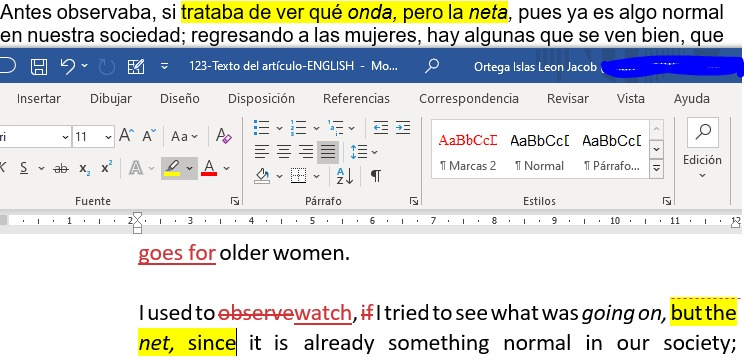Open bullet library dropdown arrow
Image resolution: width=744 pixels, height=362 pixels.
[x=279, y=128]
